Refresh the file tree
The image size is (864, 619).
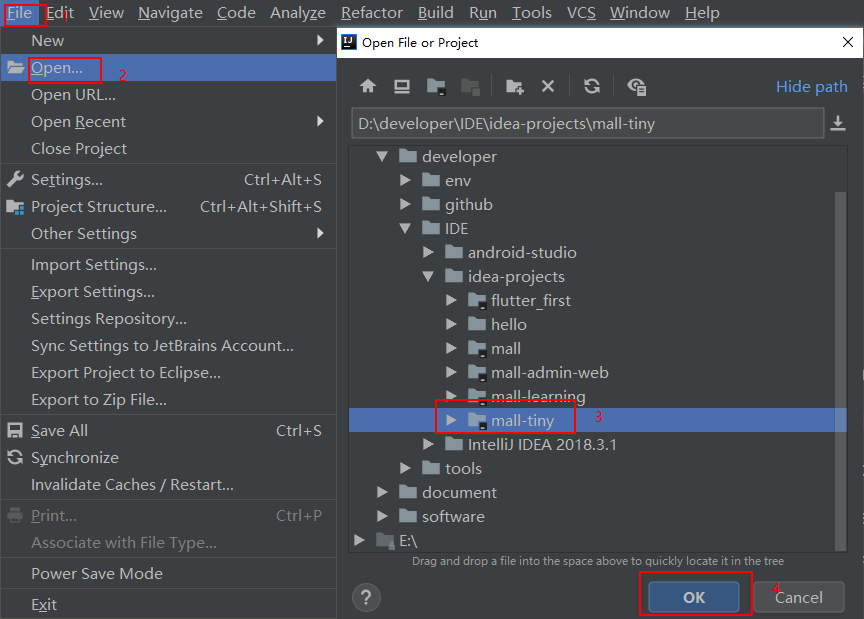point(592,87)
